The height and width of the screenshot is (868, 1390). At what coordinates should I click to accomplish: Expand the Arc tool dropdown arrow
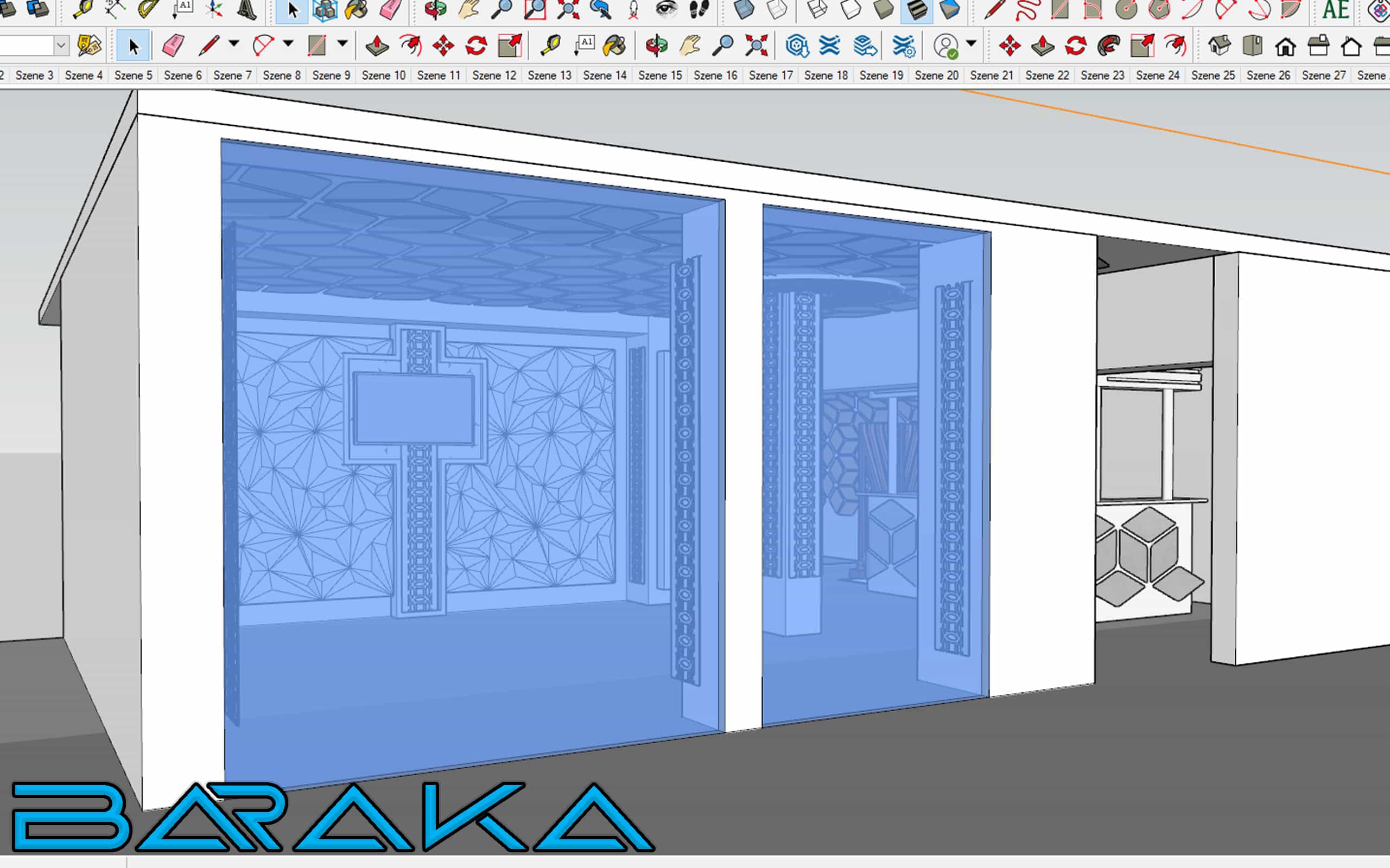pyautogui.click(x=288, y=43)
